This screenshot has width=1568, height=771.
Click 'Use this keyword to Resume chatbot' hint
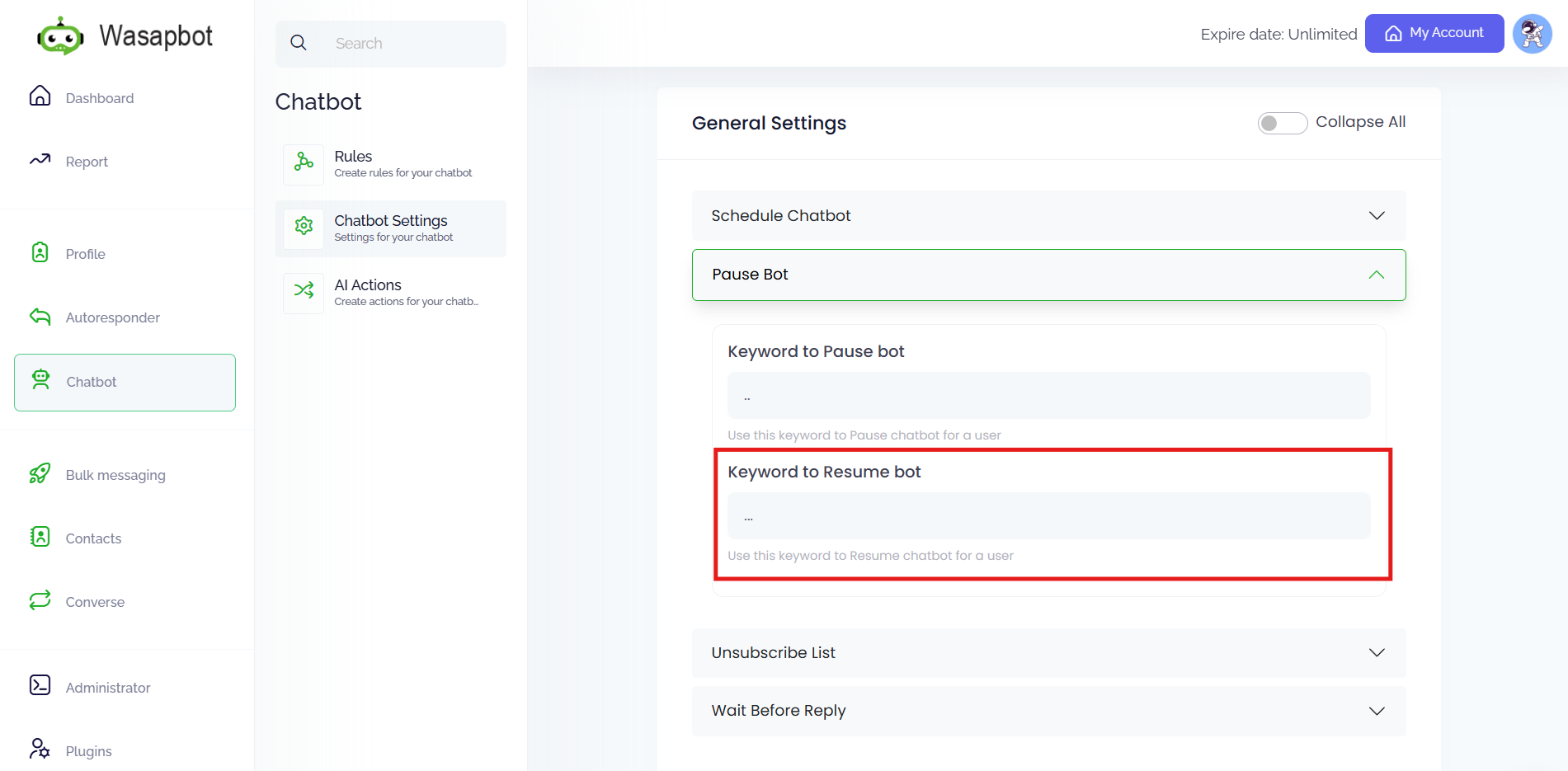coord(870,555)
